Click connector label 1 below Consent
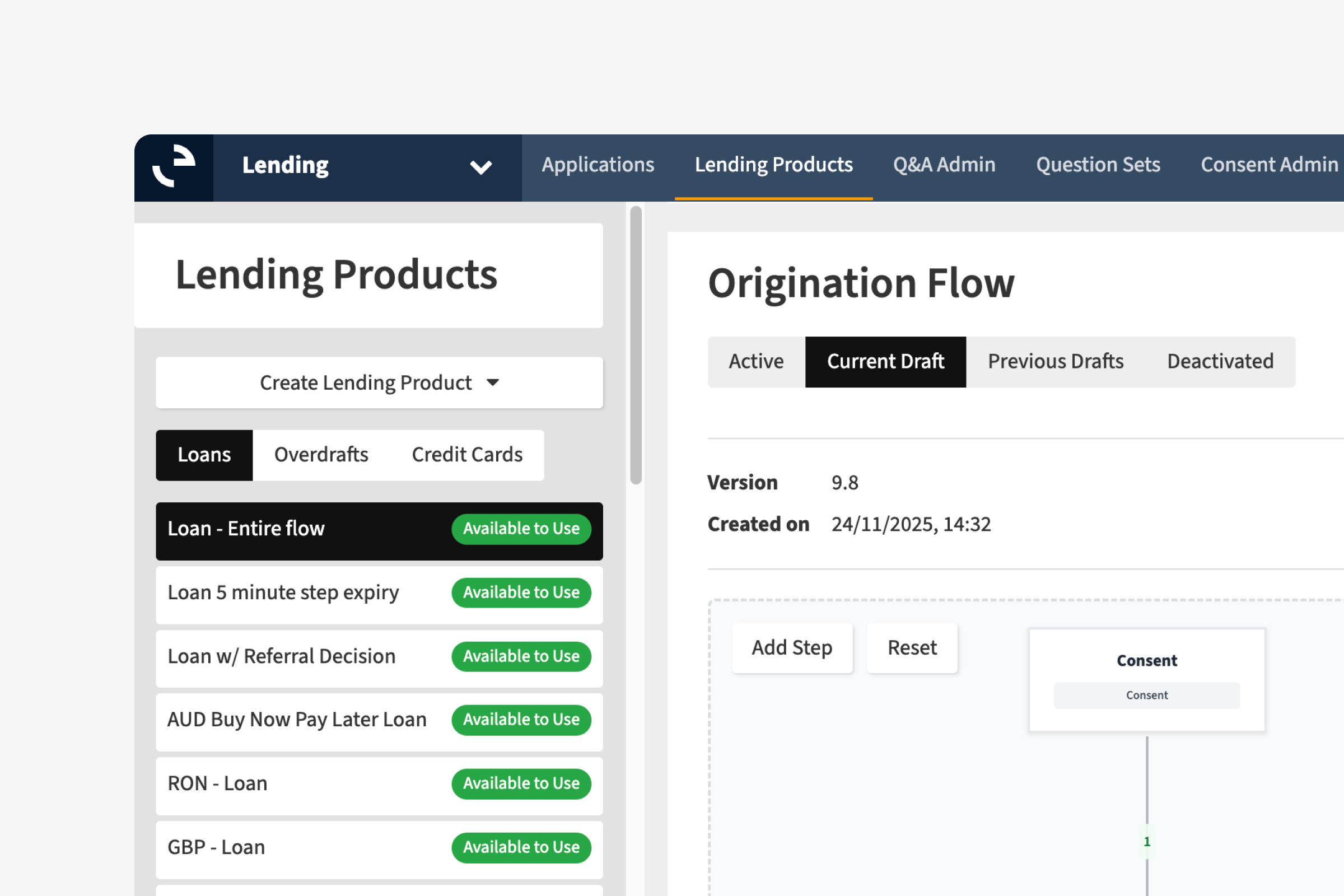This screenshot has width=1344, height=896. coord(1146,842)
